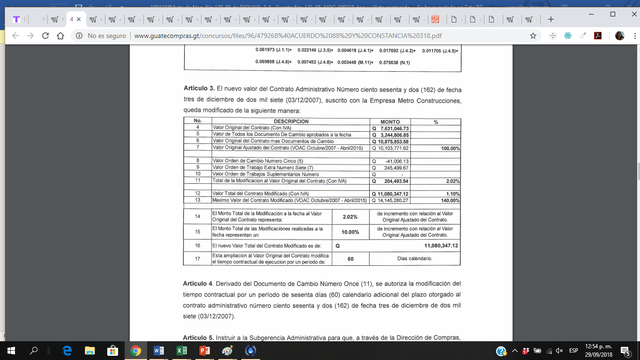Open File Explorer from taskbar
Viewport: 640px width, 360px height.
click(90, 351)
